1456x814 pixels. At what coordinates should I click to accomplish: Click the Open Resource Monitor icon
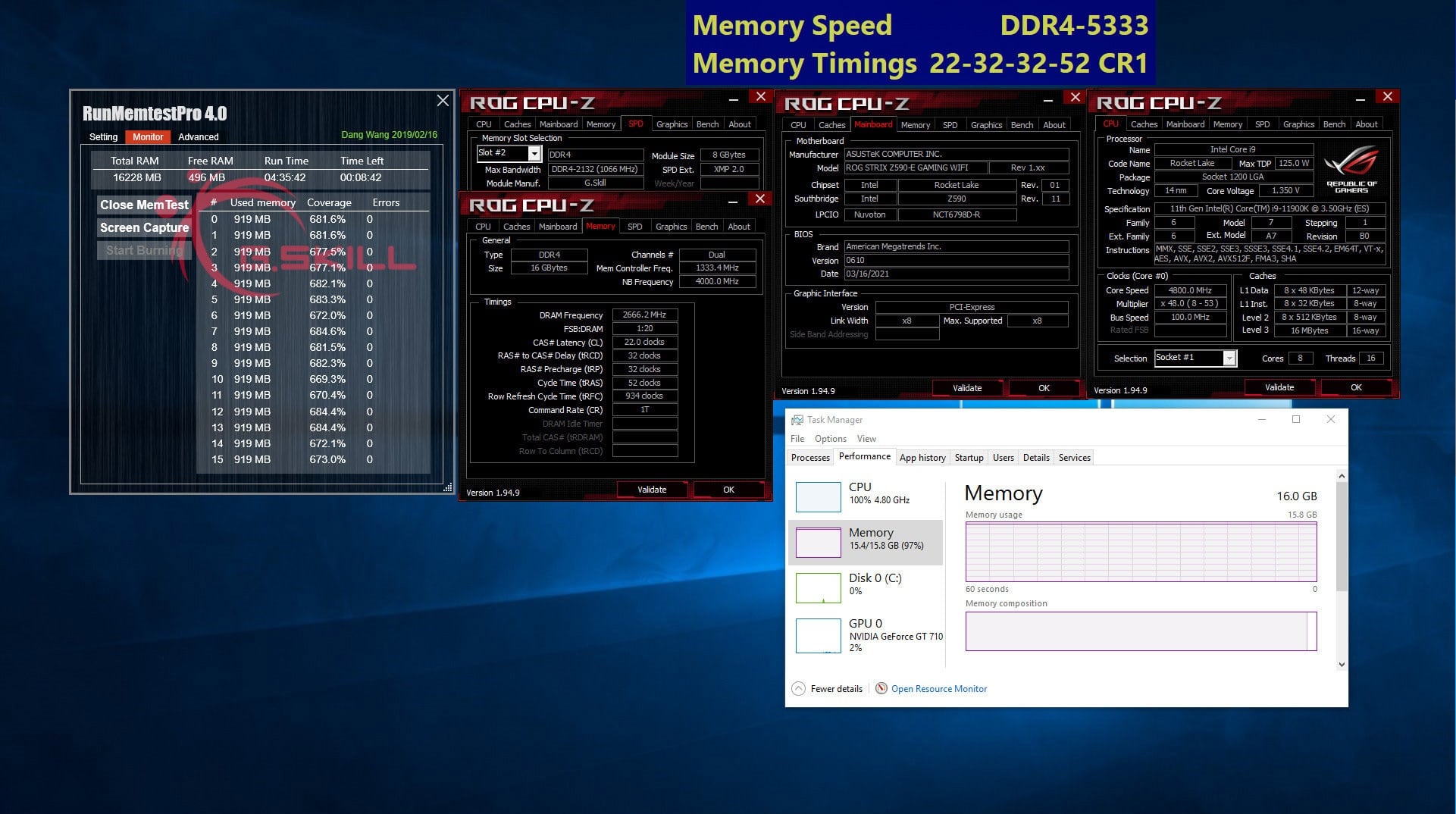[x=881, y=688]
